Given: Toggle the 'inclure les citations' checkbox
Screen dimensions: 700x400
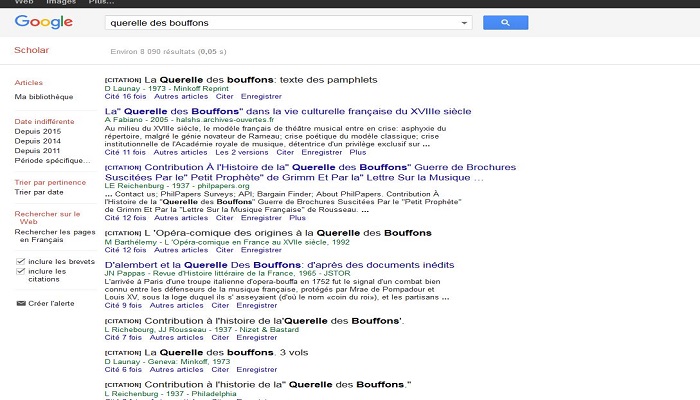Looking at the screenshot, I should click(x=21, y=270).
